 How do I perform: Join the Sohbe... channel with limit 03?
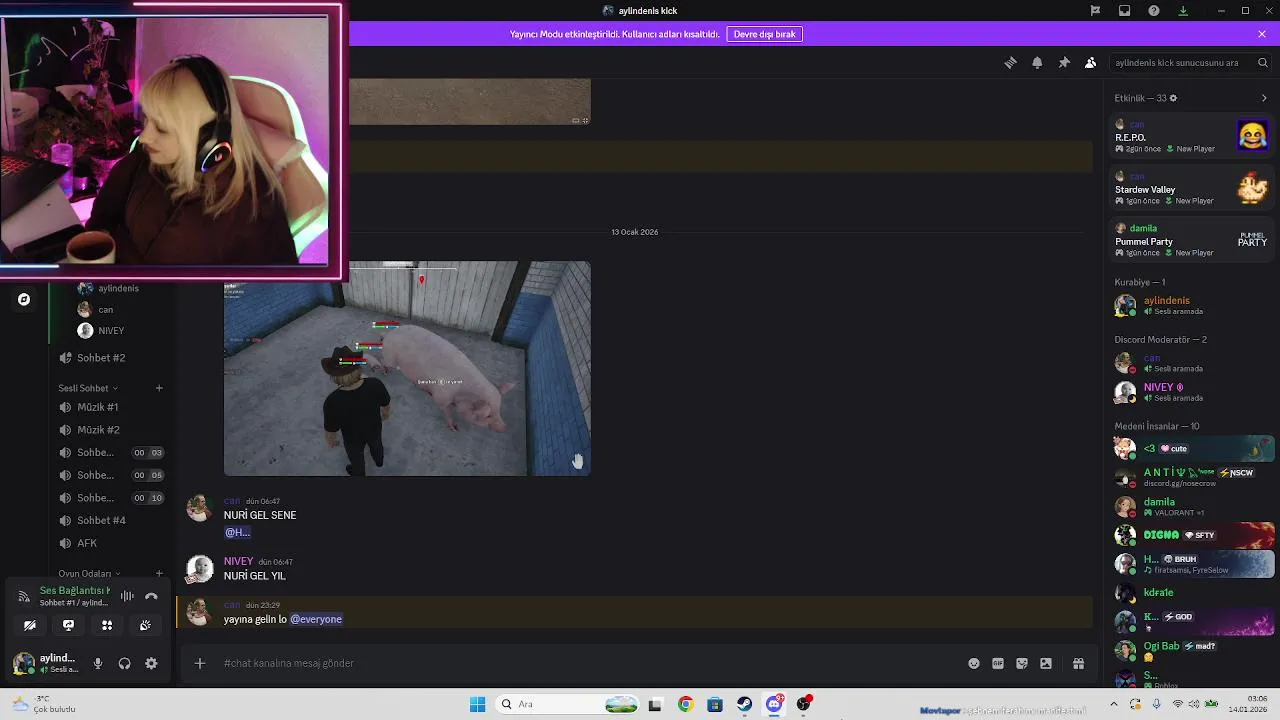108,452
